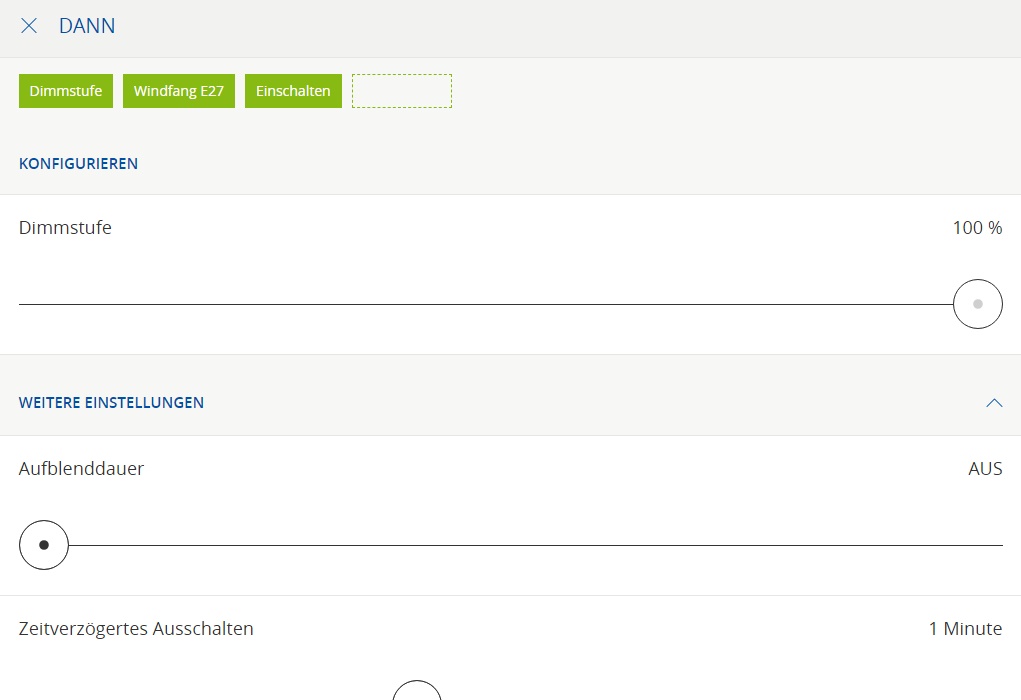Click the Dimmstufe slider round handle
This screenshot has width=1021, height=700.
[977, 304]
